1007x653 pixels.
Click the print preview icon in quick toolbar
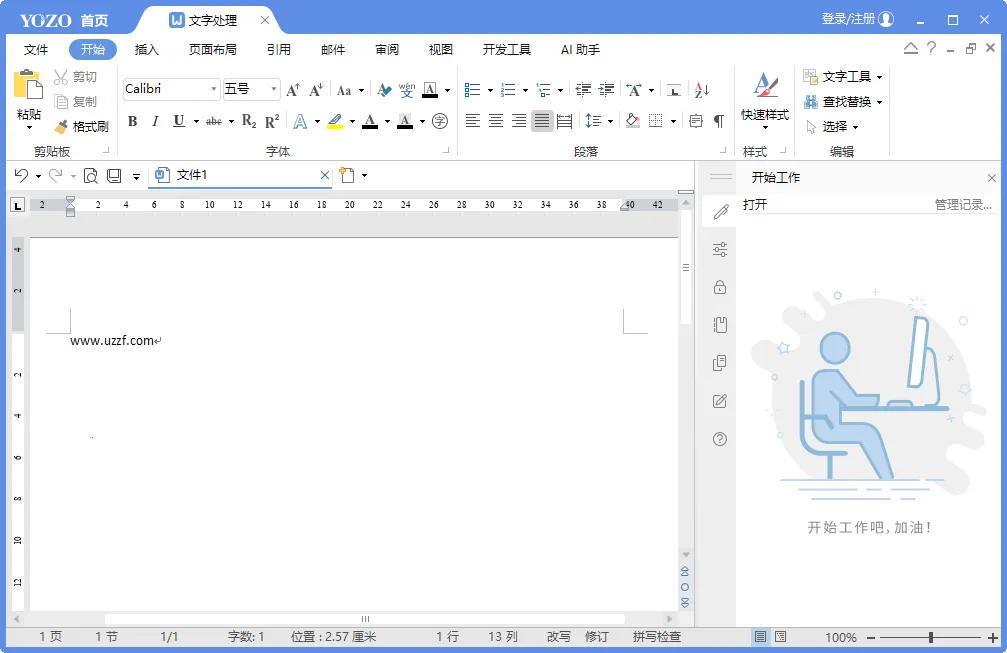coord(90,176)
